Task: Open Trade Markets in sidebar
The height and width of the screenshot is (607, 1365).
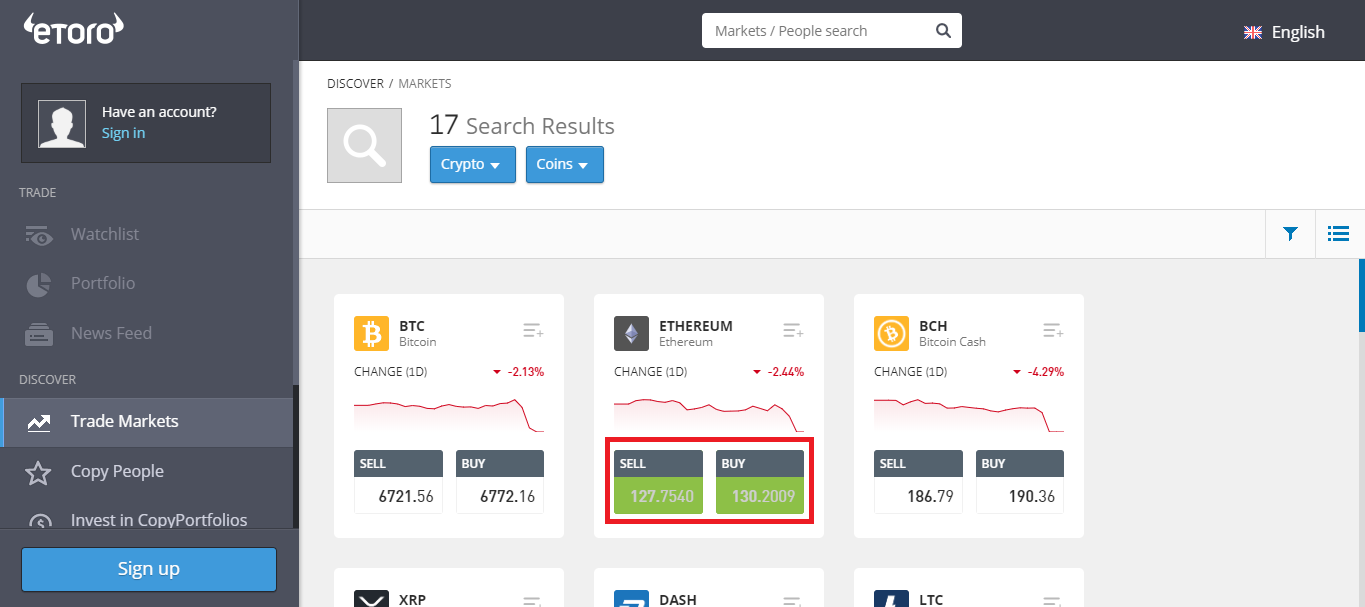Action: (x=124, y=422)
